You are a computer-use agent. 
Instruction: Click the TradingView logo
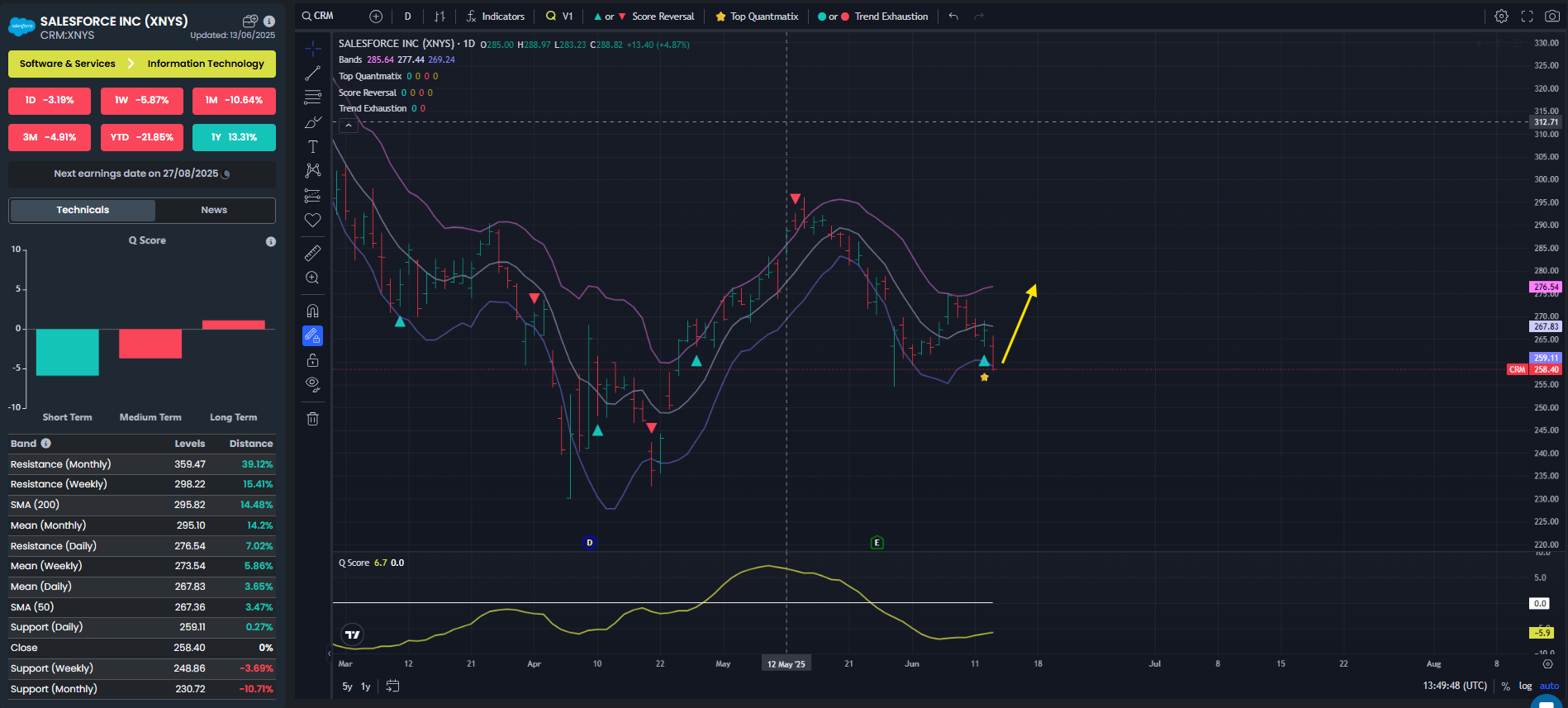tap(353, 634)
